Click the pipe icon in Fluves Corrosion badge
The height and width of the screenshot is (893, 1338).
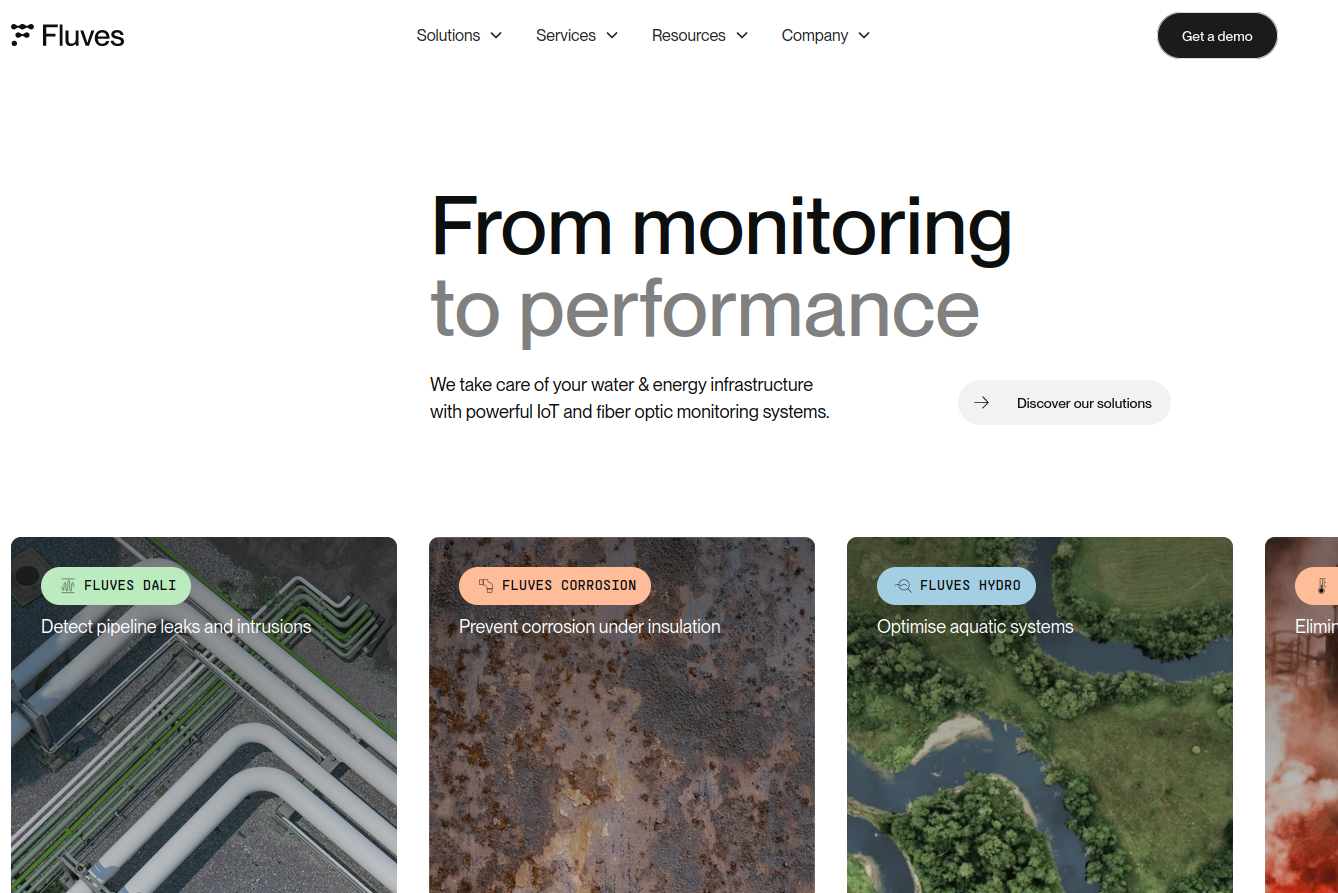pos(485,586)
